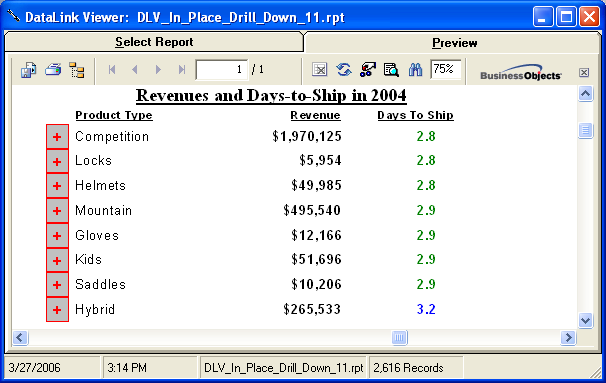Close the DataLink Viewer window

click(x=589, y=17)
